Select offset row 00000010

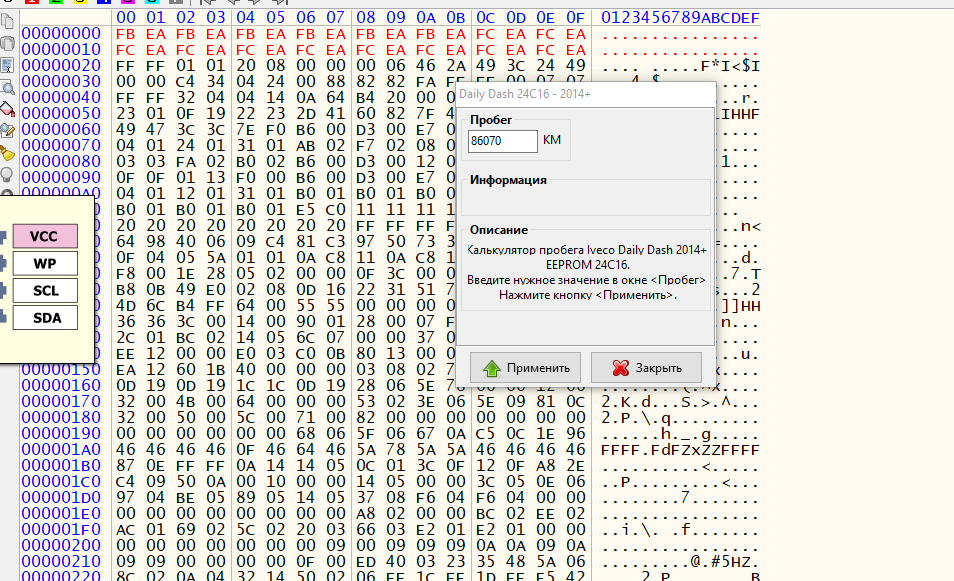coord(61,49)
